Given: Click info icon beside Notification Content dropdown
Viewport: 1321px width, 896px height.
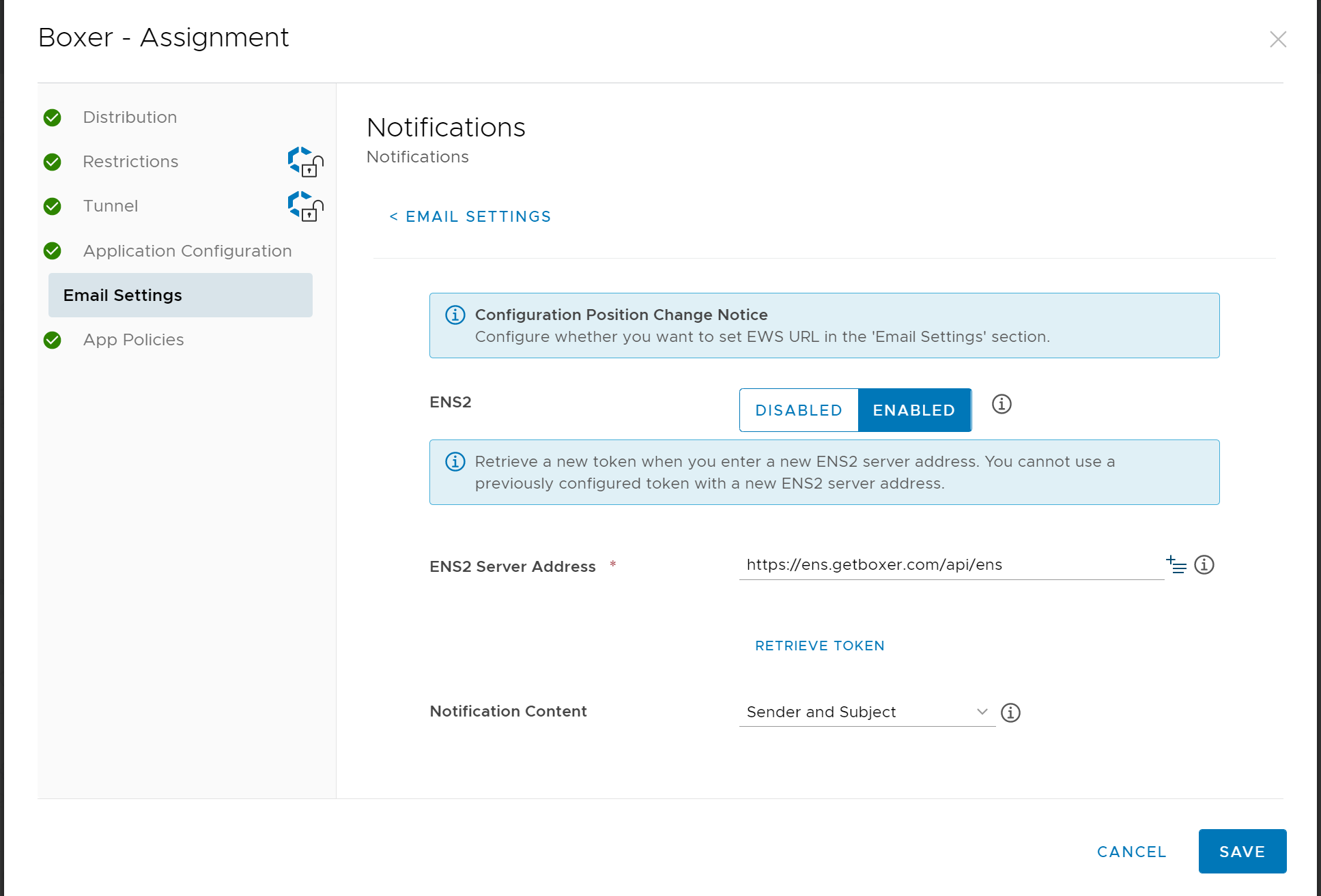Looking at the screenshot, I should [1010, 712].
